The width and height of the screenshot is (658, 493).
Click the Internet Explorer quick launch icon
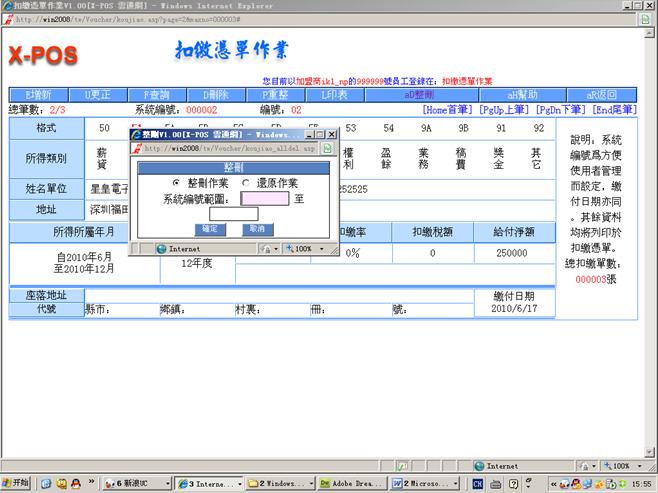(44, 483)
